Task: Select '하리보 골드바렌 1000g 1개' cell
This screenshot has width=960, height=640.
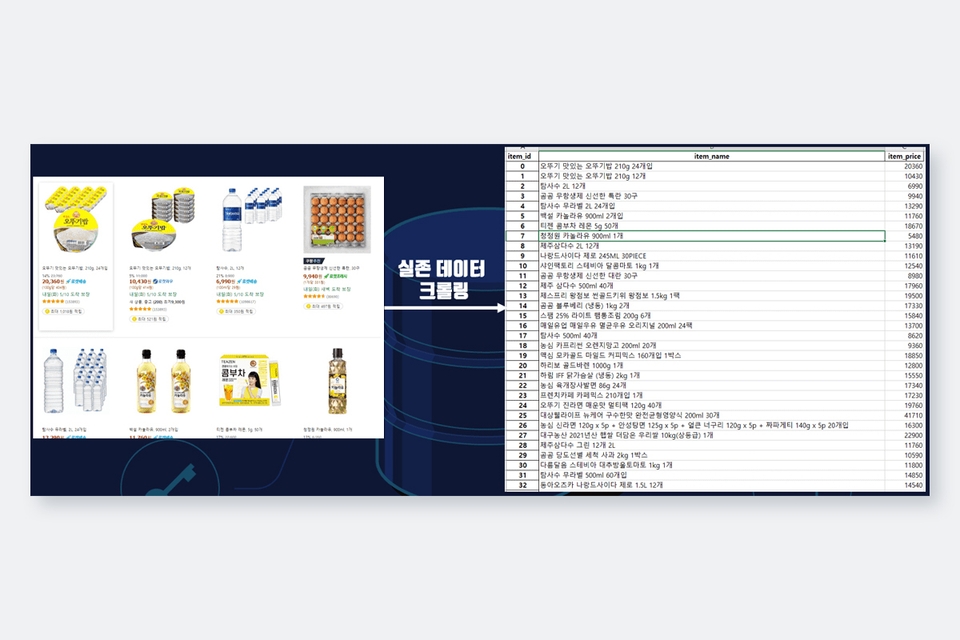Action: (711, 365)
